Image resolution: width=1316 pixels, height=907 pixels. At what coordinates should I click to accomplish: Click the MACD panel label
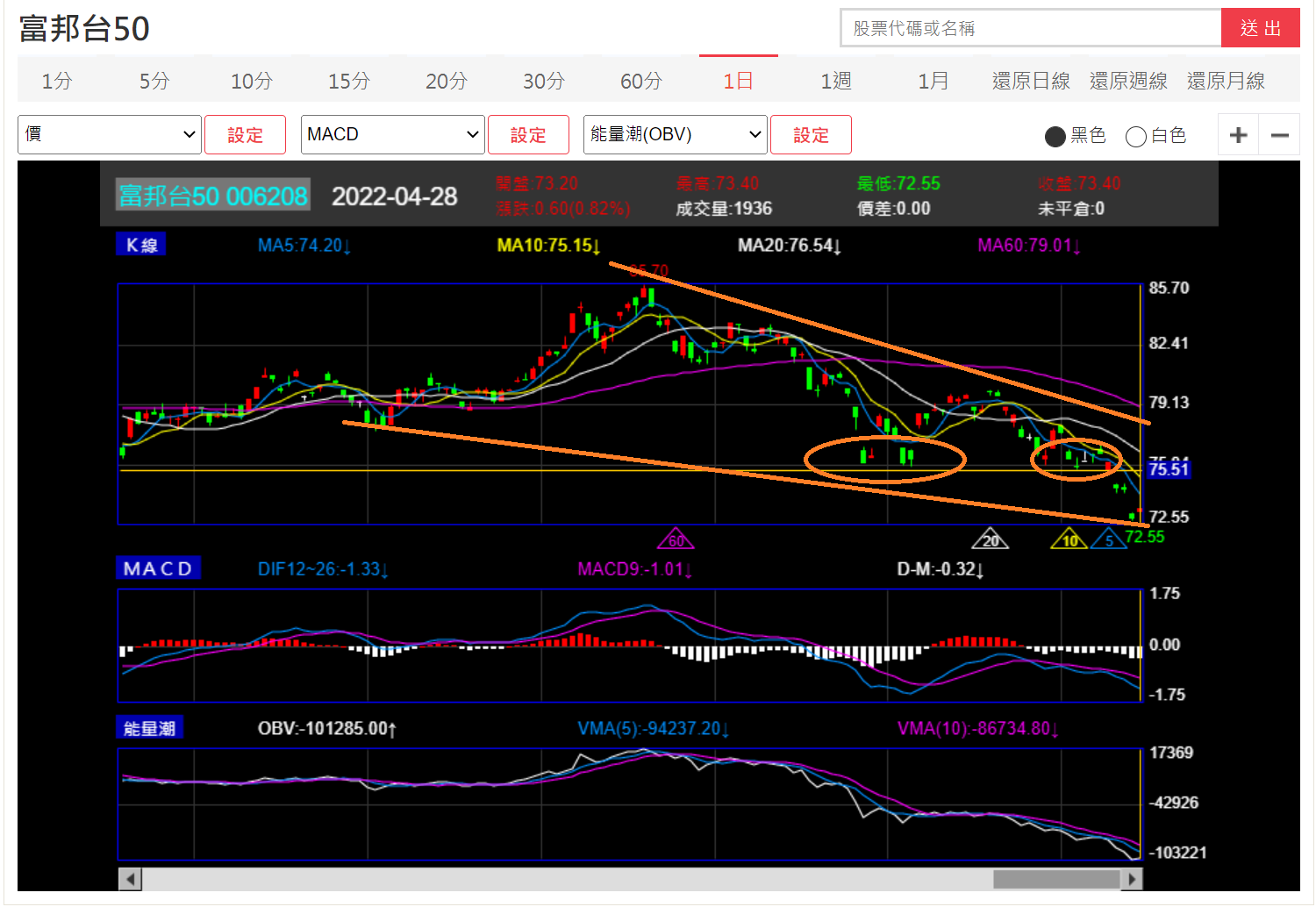point(158,568)
